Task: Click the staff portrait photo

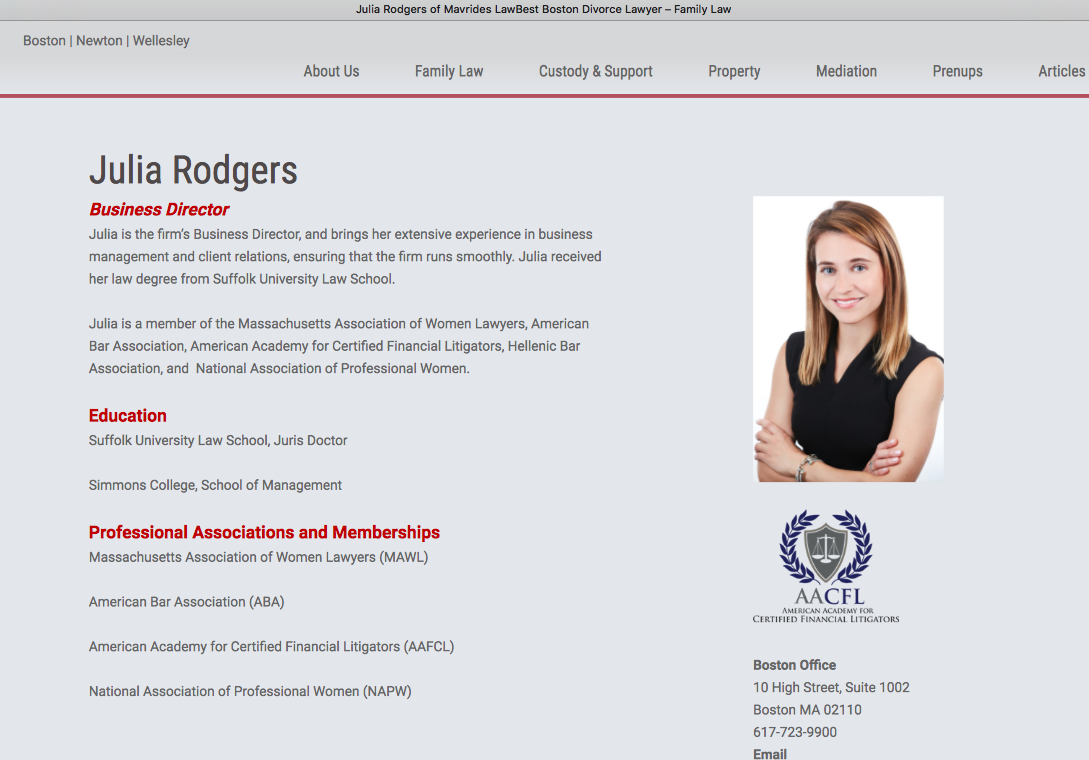Action: tap(848, 339)
